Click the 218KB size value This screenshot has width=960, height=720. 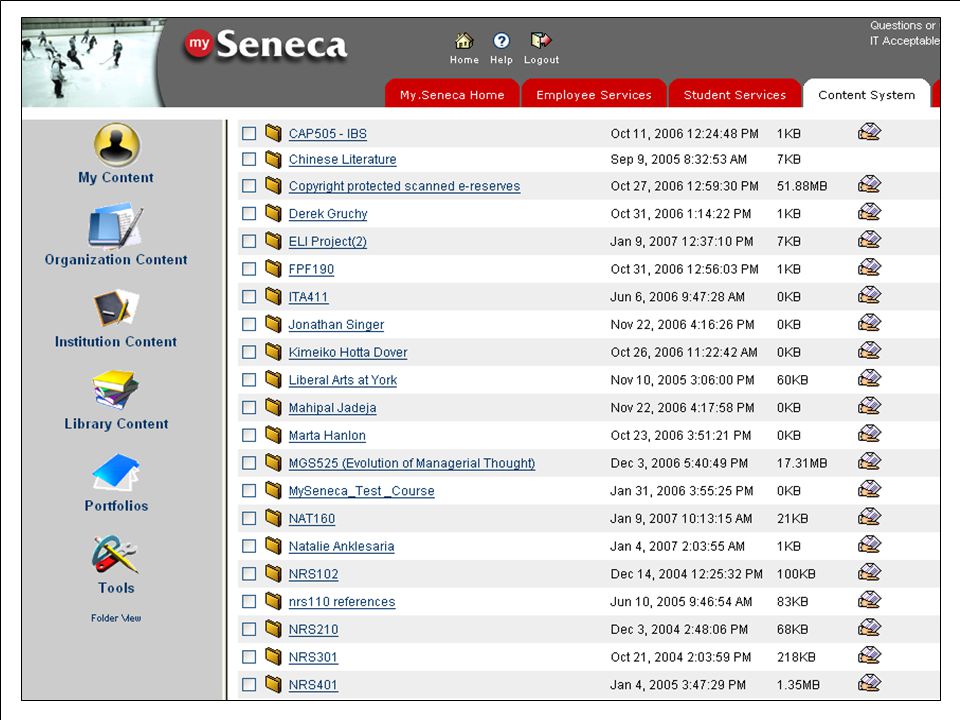[796, 657]
